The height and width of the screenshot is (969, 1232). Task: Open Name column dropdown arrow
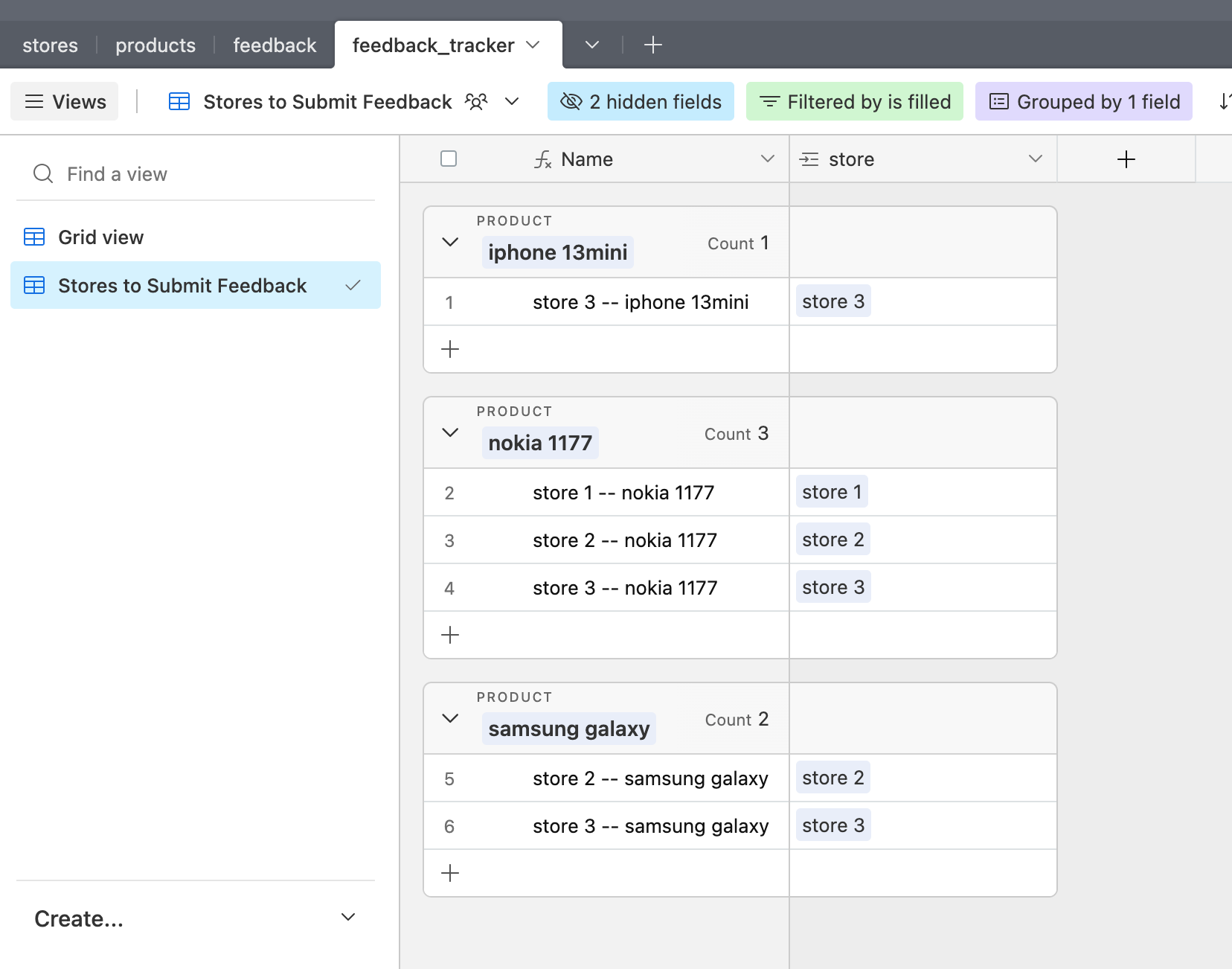pos(768,159)
